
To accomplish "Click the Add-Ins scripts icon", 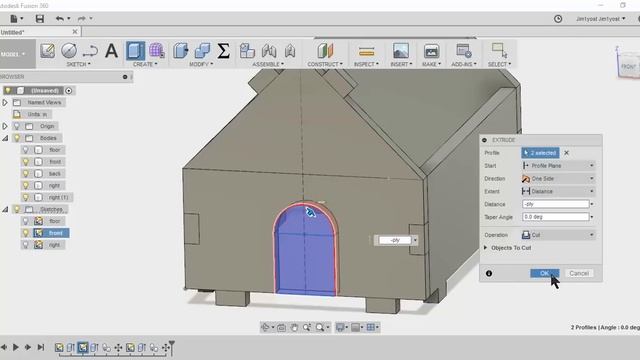I will point(464,51).
